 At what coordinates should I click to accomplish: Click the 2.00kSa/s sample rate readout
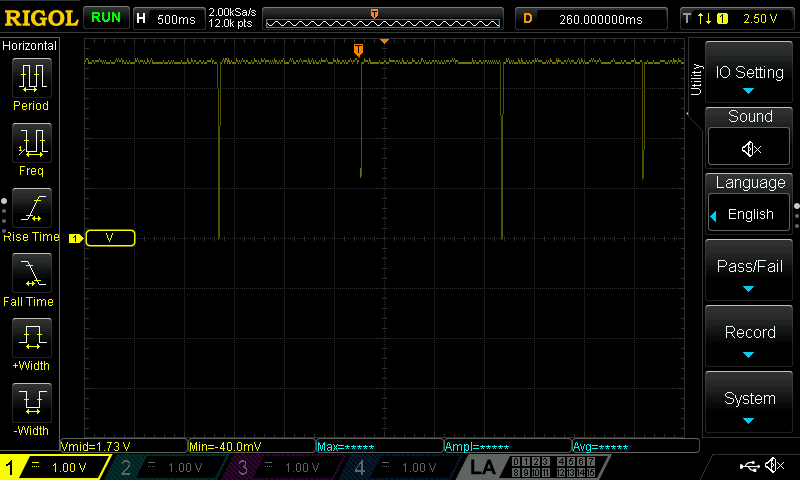tap(232, 13)
